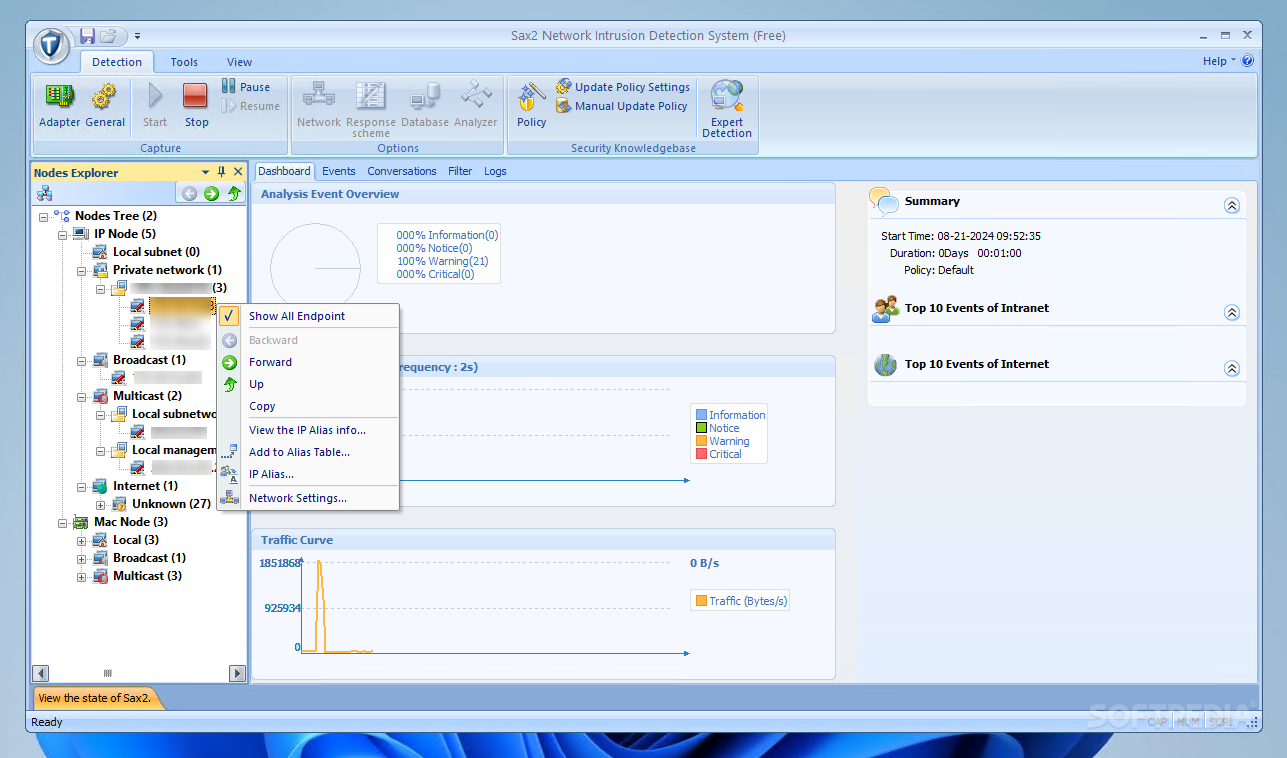1287x758 pixels.
Task: Click the Warning orange legend swatch
Action: coord(701,441)
